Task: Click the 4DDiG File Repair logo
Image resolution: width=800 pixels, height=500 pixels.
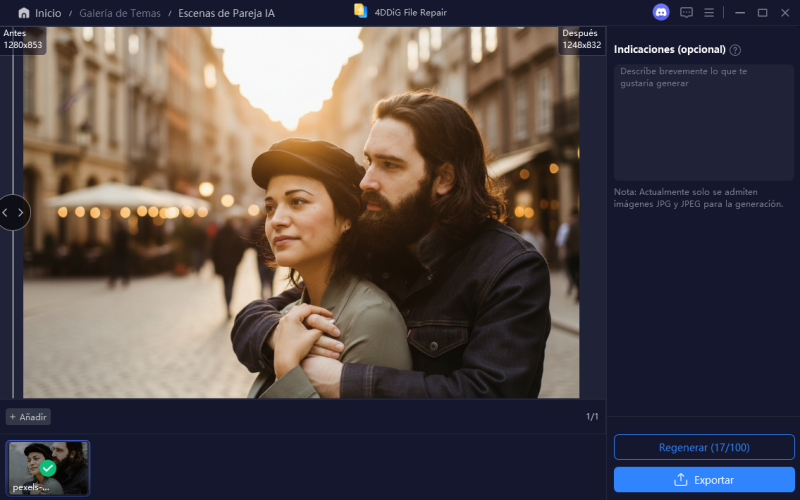Action: (360, 11)
